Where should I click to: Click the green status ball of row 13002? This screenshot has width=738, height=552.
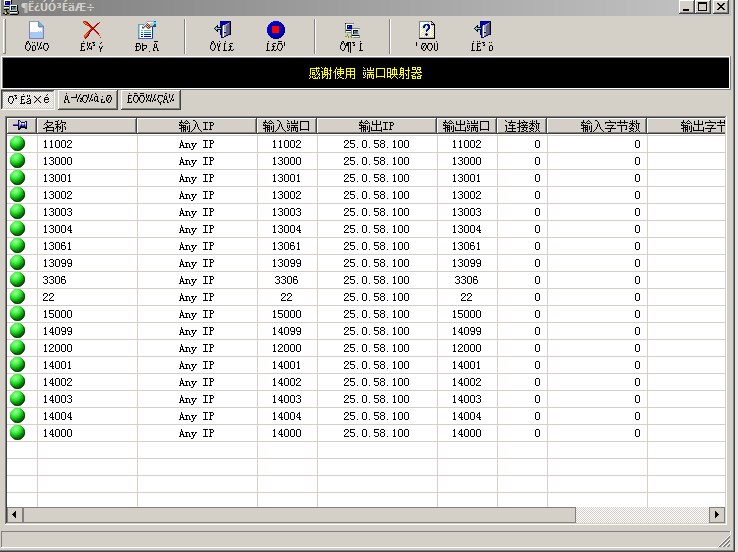coord(17,194)
